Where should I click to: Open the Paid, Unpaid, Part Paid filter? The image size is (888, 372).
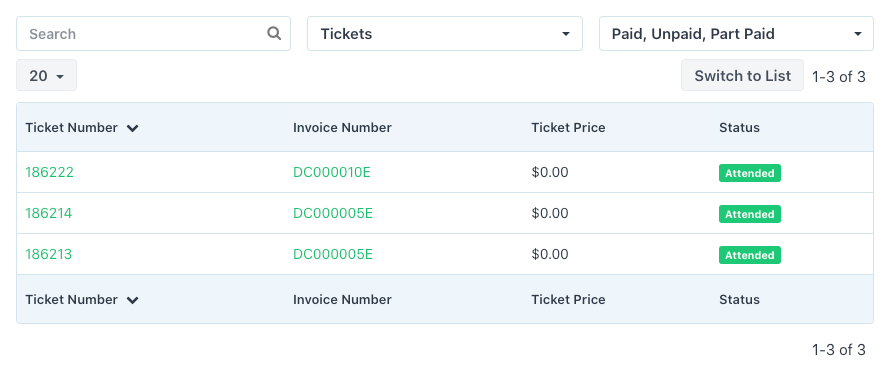(x=736, y=33)
